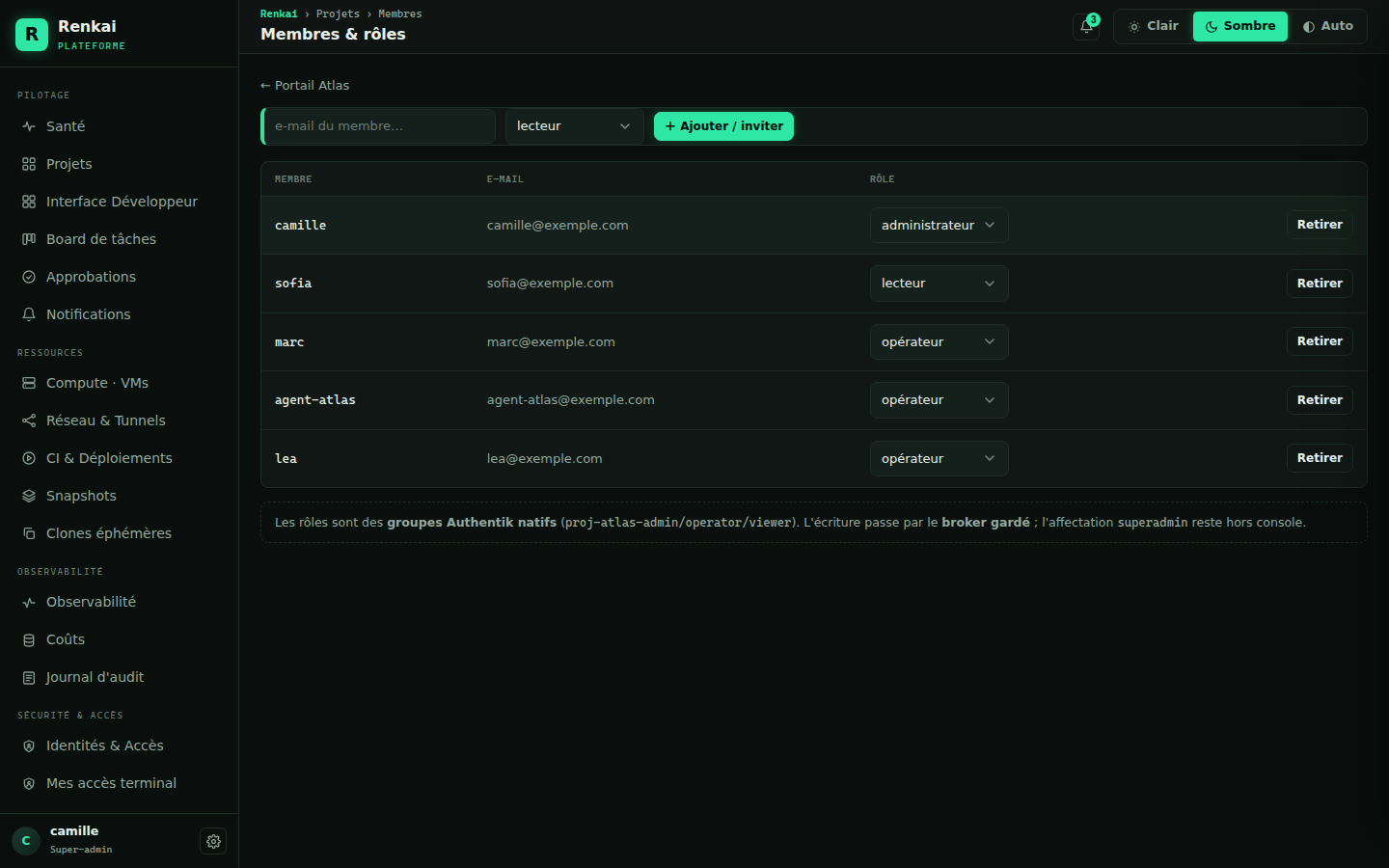Screen dimensions: 1389x868
Task: Set theme mode to Auto
Action: 1327,26
